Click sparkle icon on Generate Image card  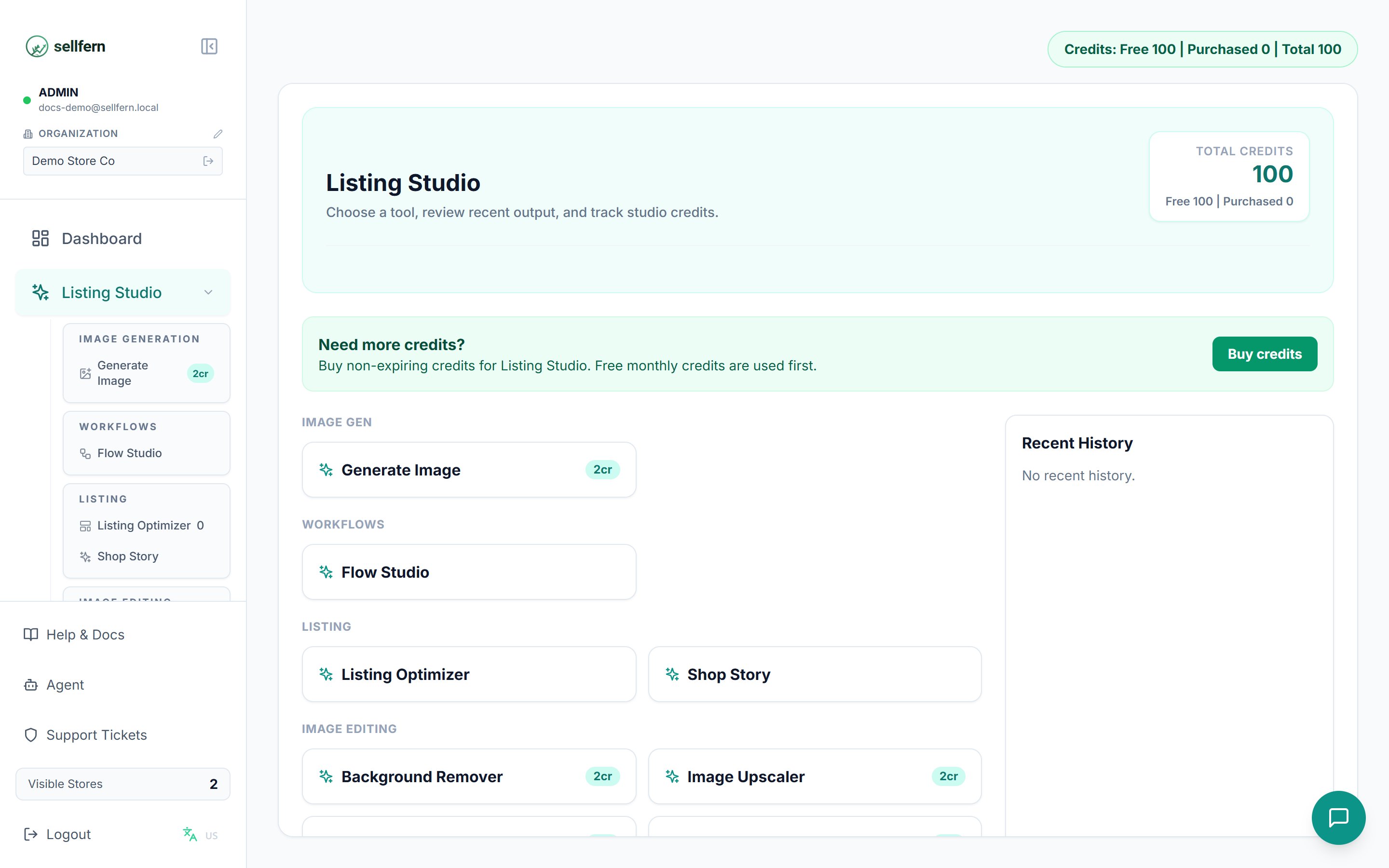(x=326, y=470)
